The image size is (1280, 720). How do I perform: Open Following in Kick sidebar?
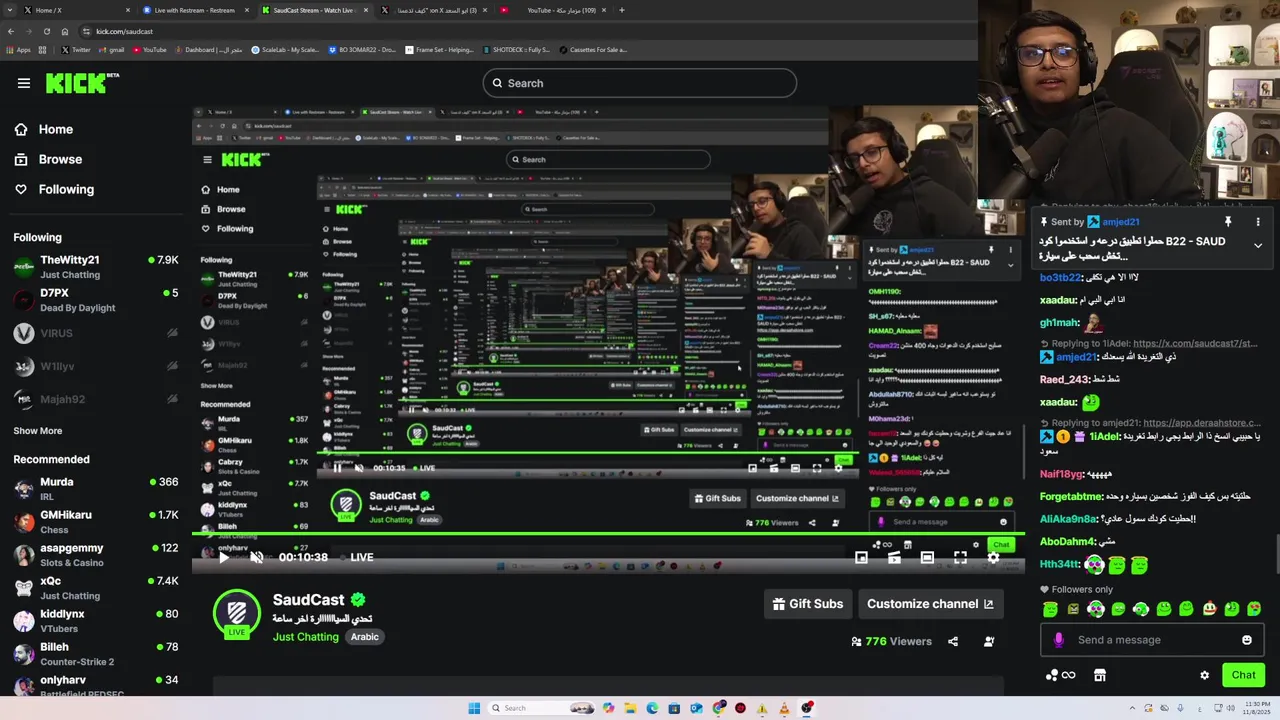(x=54, y=189)
